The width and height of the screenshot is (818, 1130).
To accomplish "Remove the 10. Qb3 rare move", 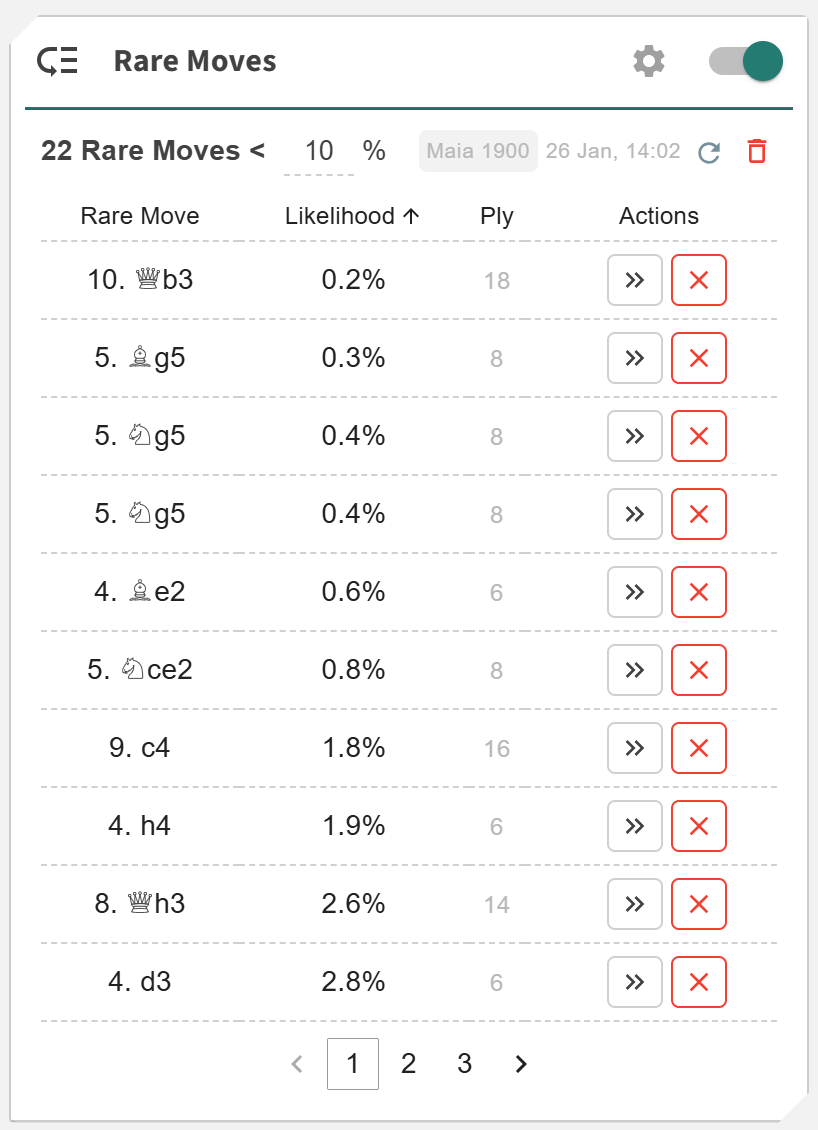I will tap(699, 280).
